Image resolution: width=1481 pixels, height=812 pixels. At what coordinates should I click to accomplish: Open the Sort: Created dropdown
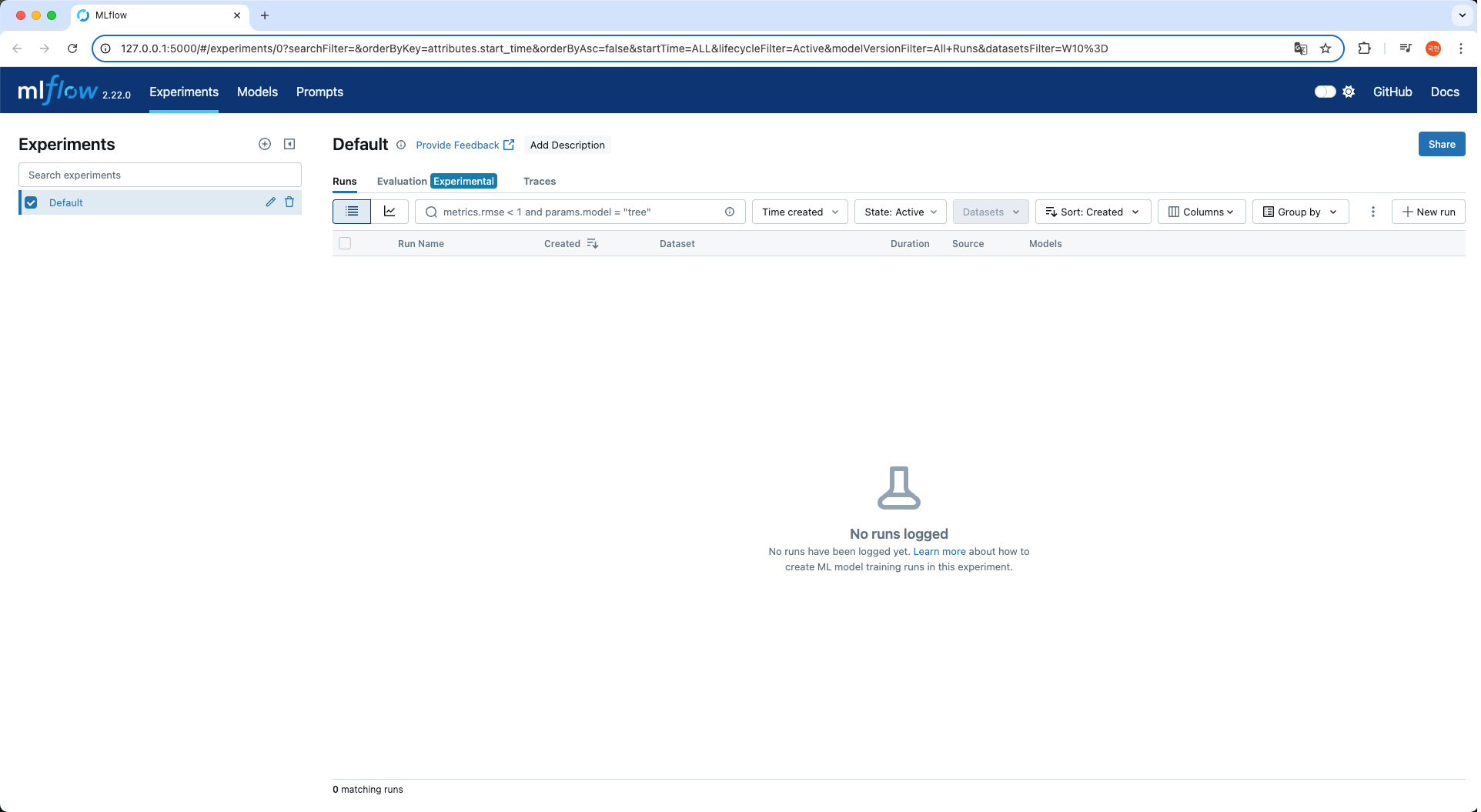1092,212
